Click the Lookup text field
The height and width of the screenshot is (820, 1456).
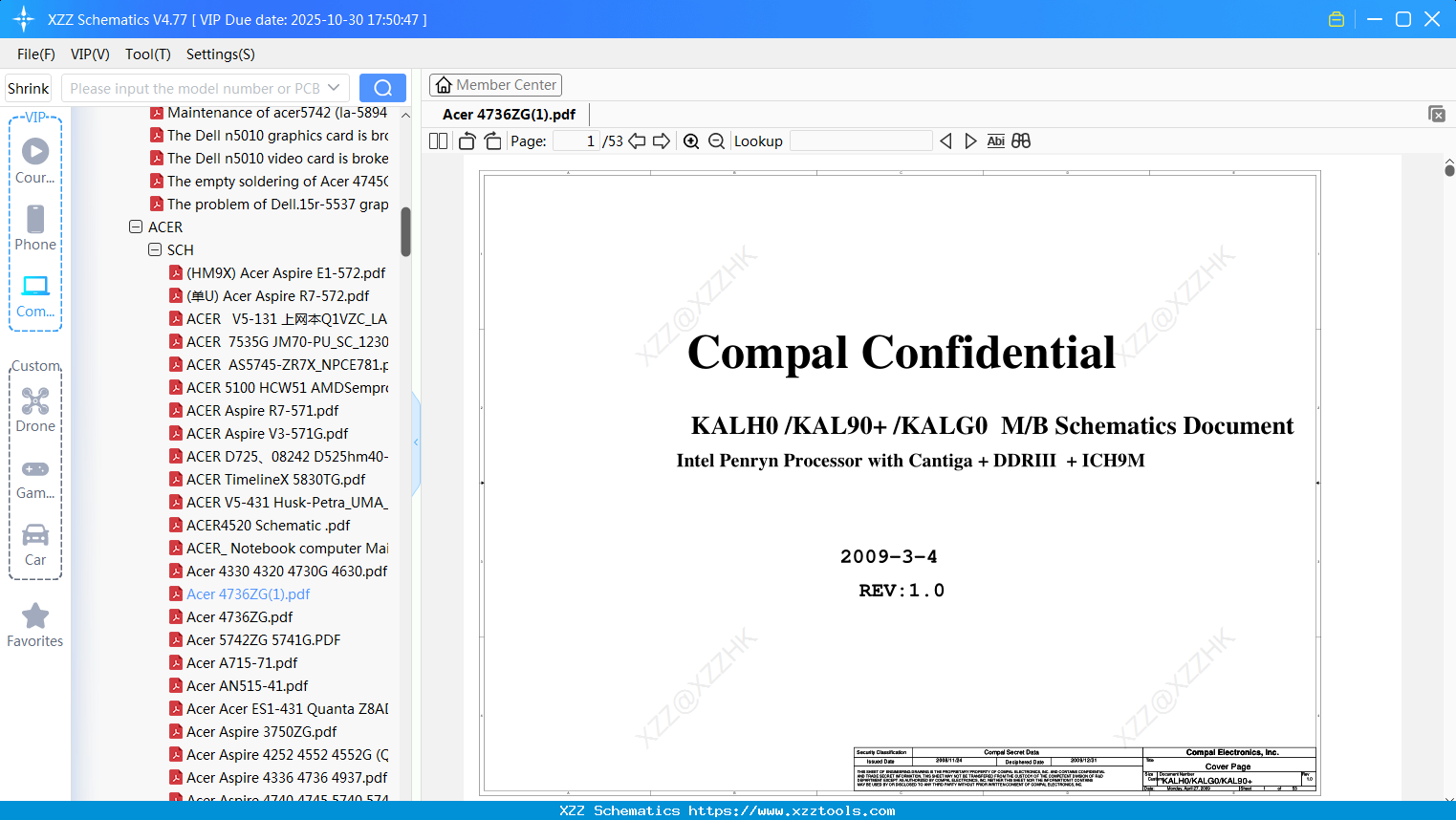coord(861,141)
